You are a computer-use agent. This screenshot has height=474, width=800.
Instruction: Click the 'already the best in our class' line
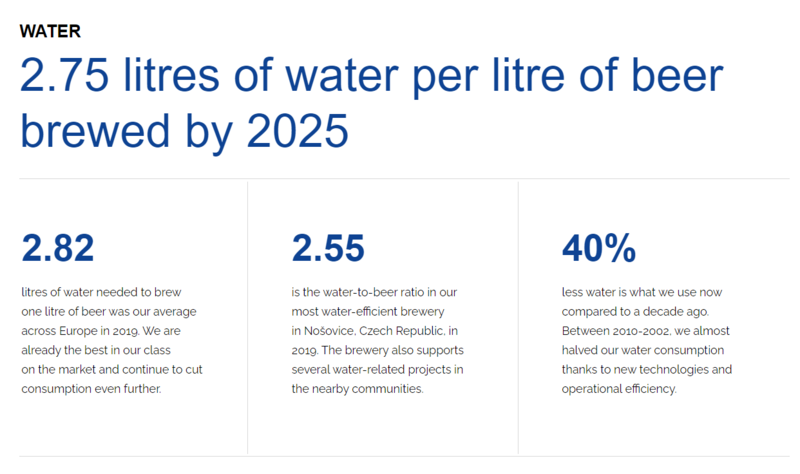96,351
